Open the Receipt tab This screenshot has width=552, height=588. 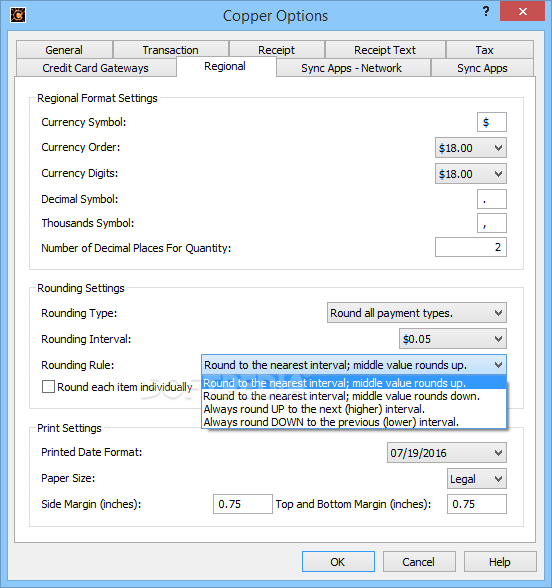(277, 50)
